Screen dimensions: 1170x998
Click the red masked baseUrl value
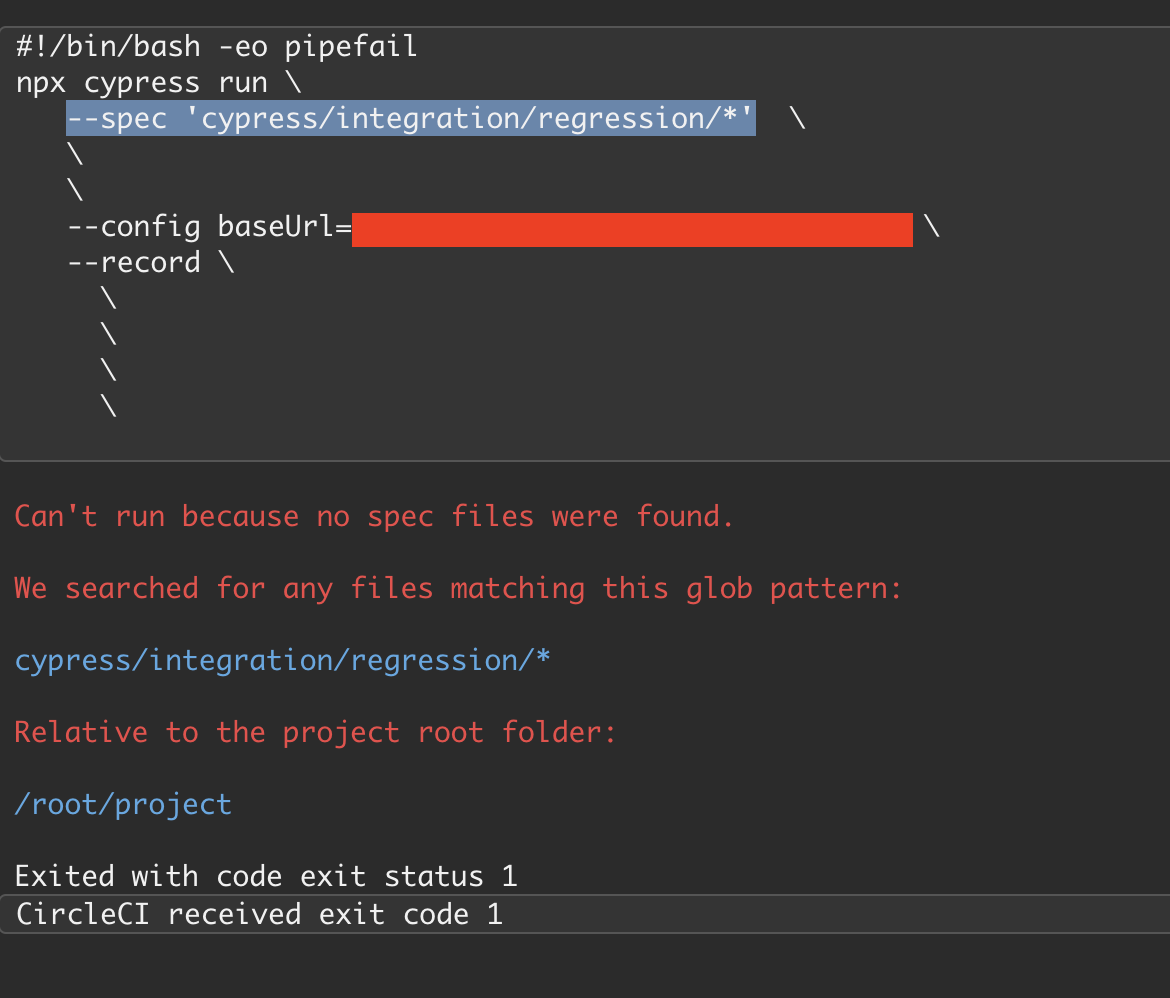click(x=630, y=229)
